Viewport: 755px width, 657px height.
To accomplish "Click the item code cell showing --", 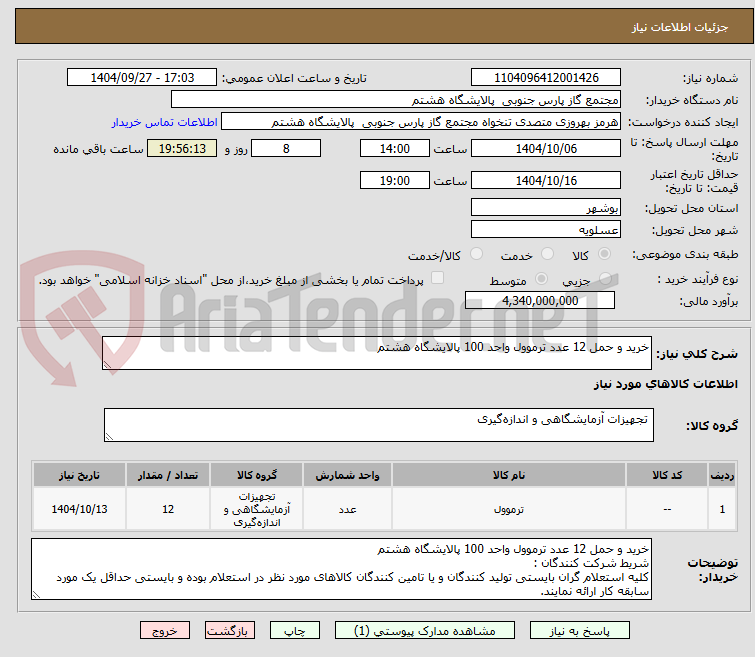I will pyautogui.click(x=667, y=509).
